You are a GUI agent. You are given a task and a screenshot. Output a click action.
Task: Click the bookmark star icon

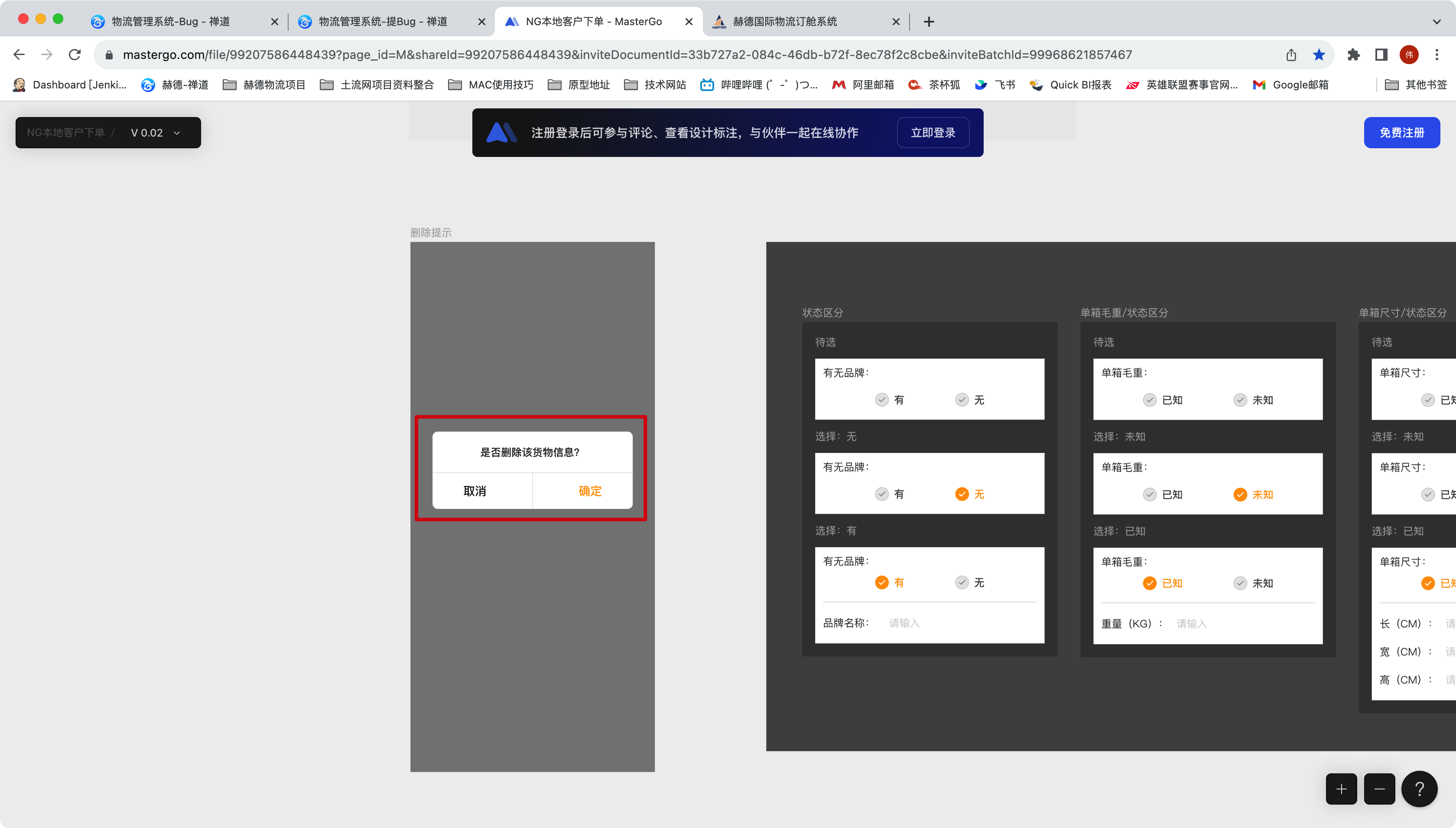click(x=1319, y=55)
